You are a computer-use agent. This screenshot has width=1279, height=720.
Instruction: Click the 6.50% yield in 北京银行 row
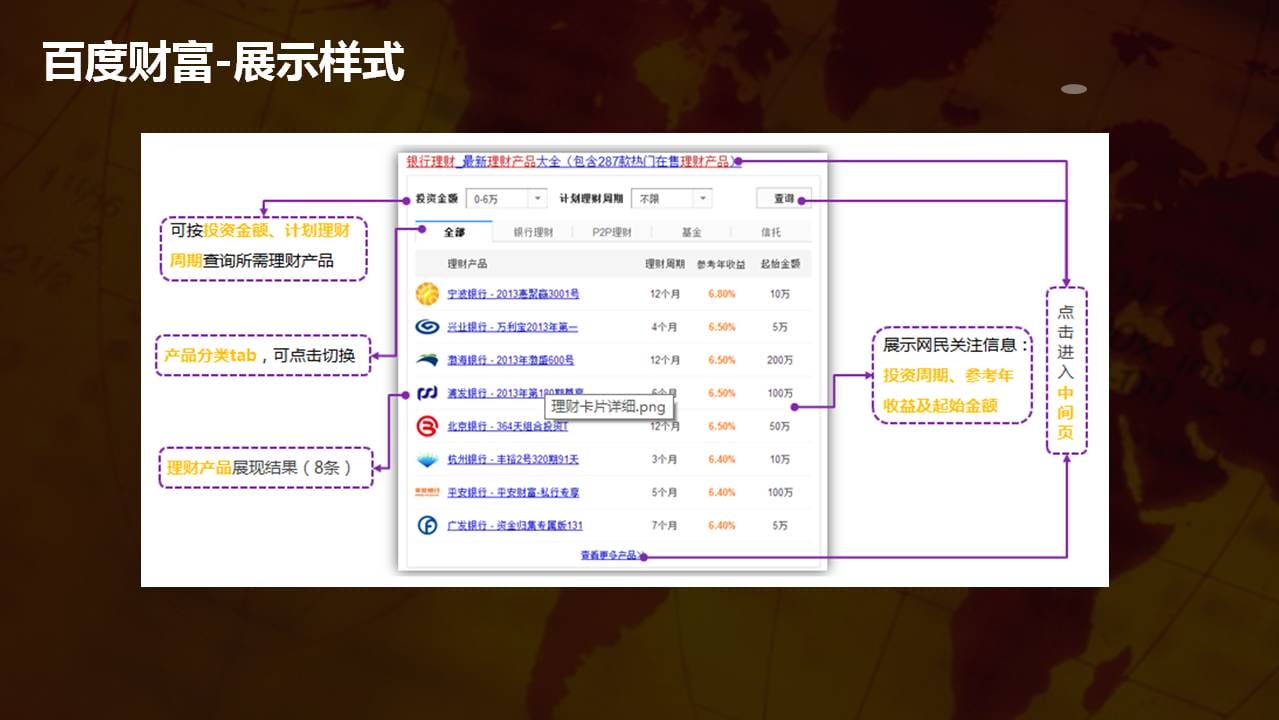point(722,426)
